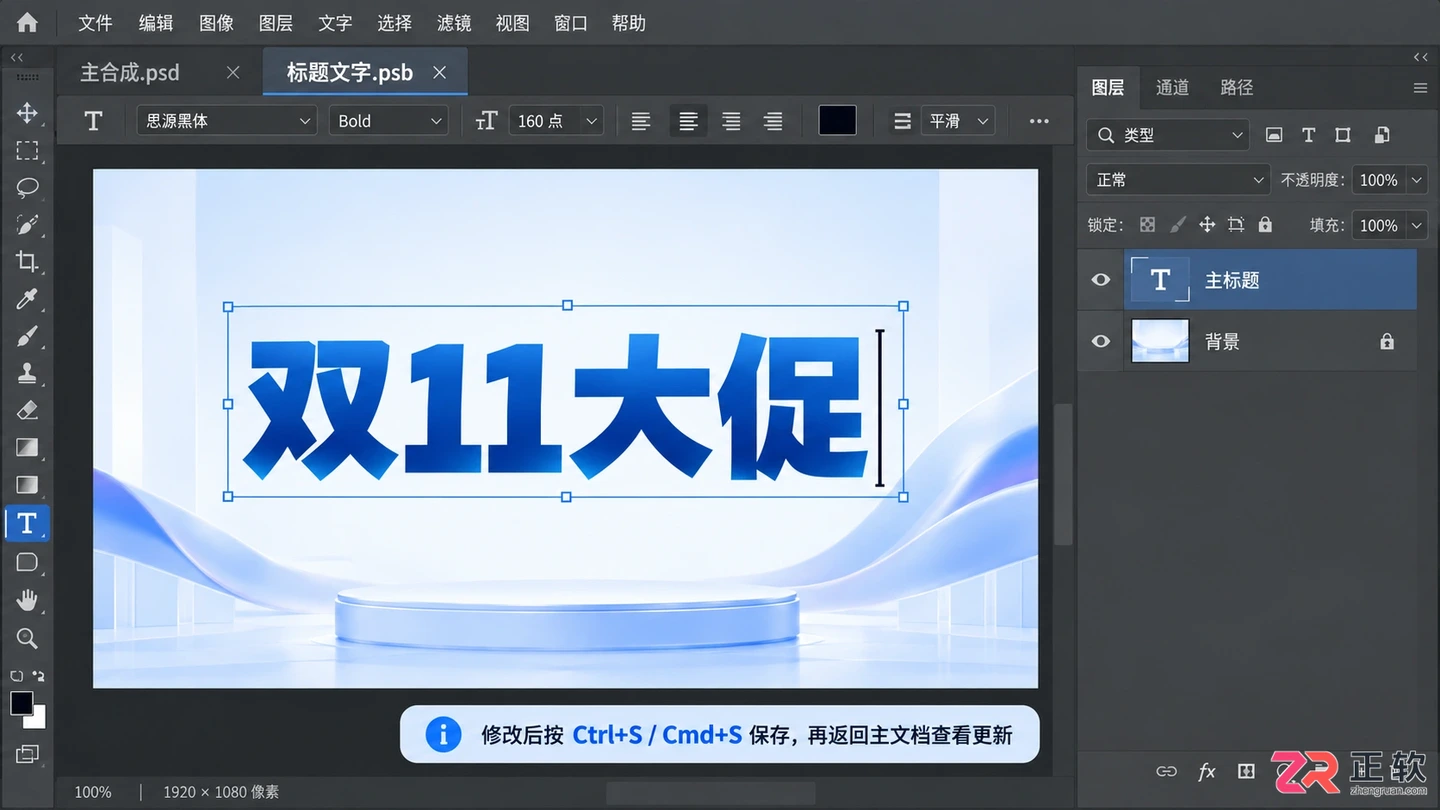Expand the 不透明度 opacity dropdown arrow
The image size is (1440, 810).
(x=1416, y=180)
